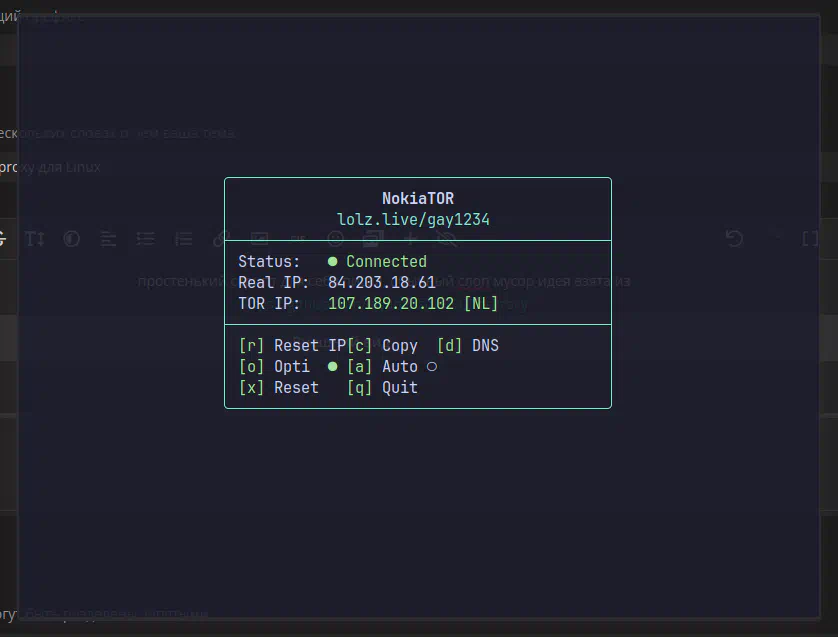Click the insert link icon
The image size is (838, 637).
(x=221, y=238)
